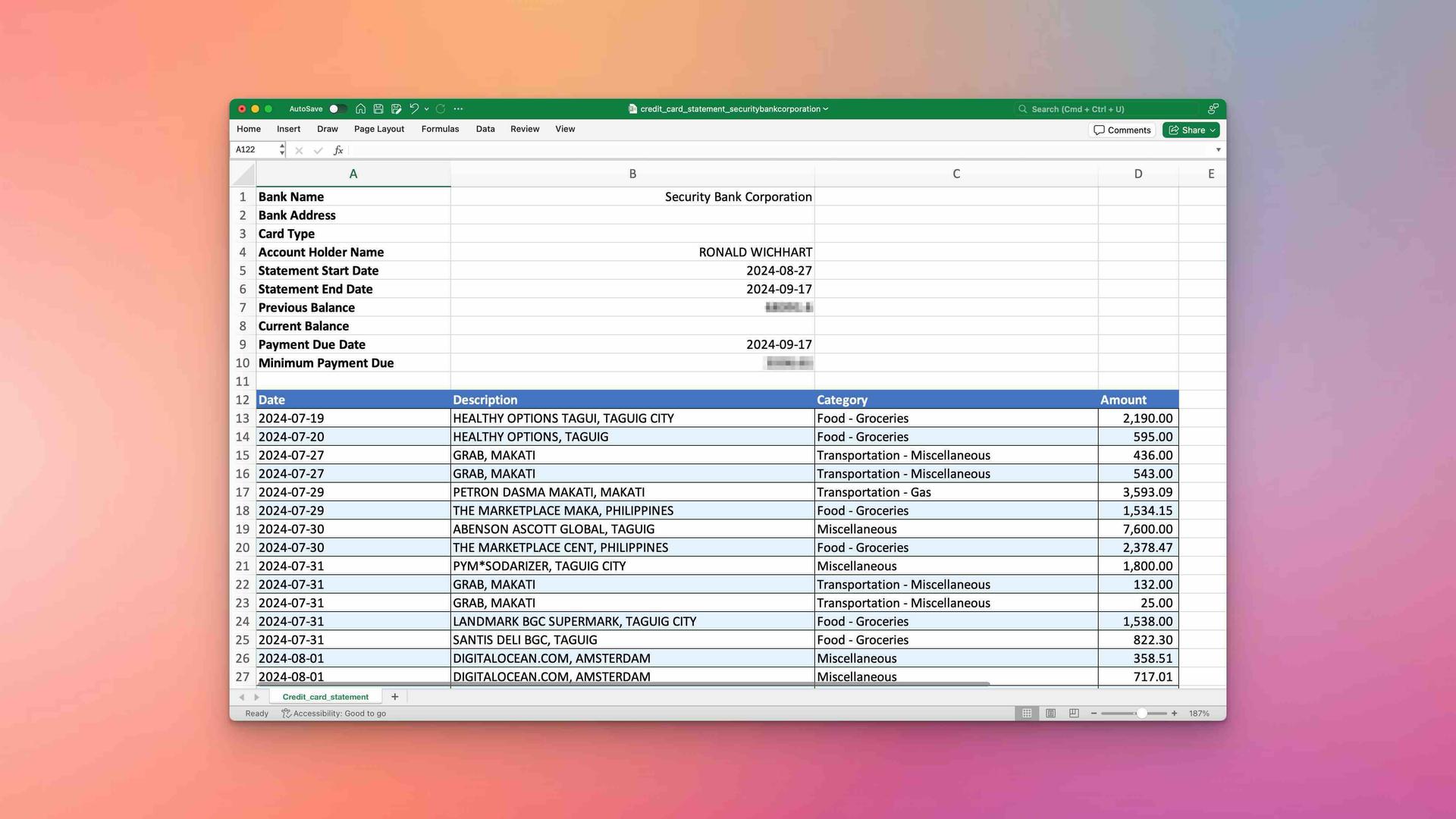This screenshot has height=819, width=1456.
Task: Click the Select All corner triangle
Action: click(243, 174)
